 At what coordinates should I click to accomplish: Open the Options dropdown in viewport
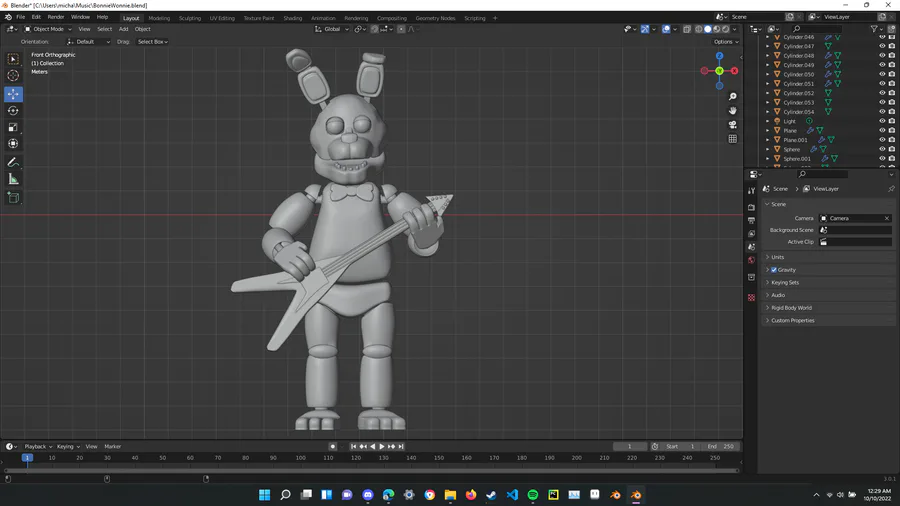tap(726, 42)
